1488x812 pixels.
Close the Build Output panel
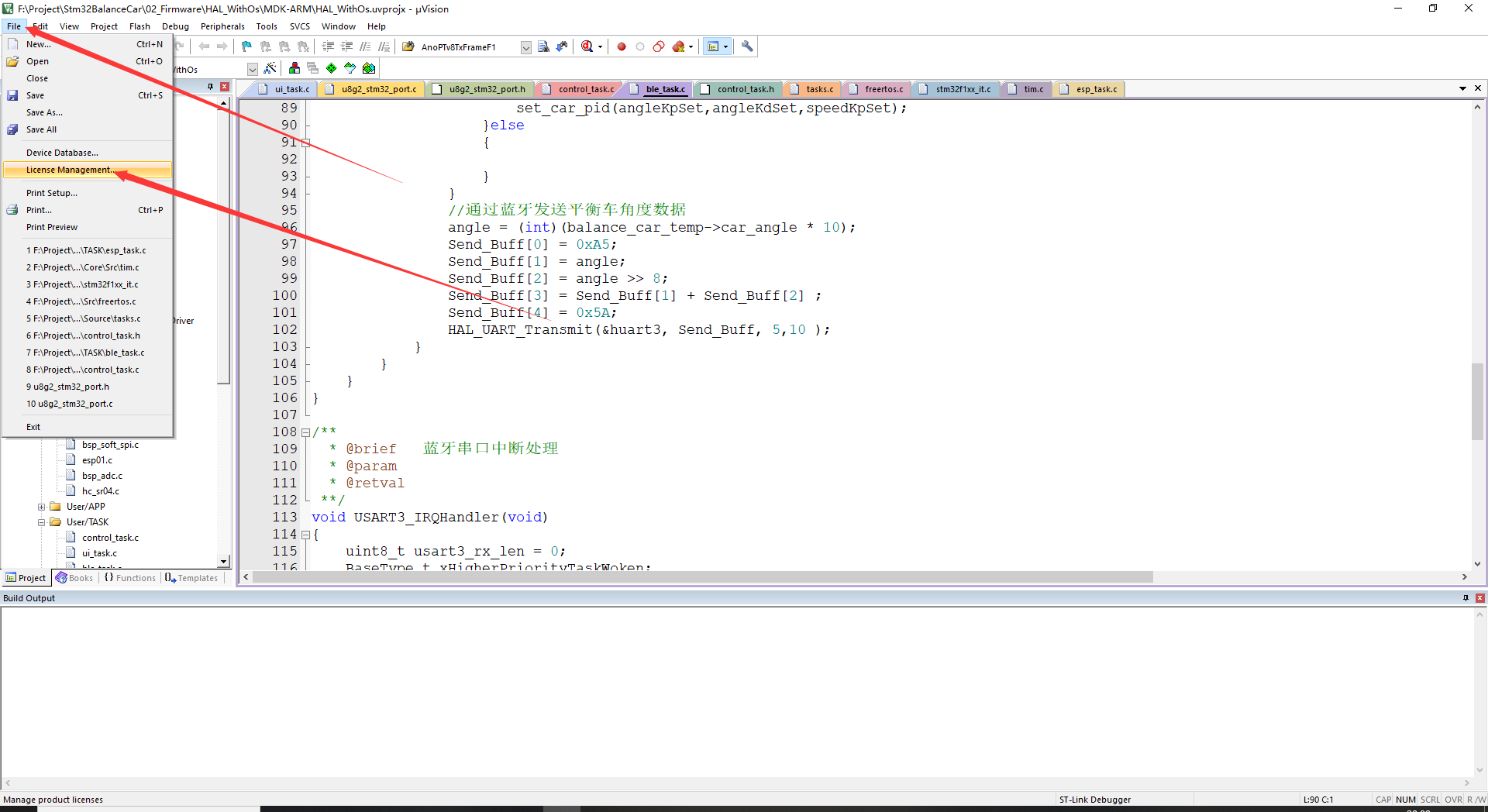(1480, 598)
